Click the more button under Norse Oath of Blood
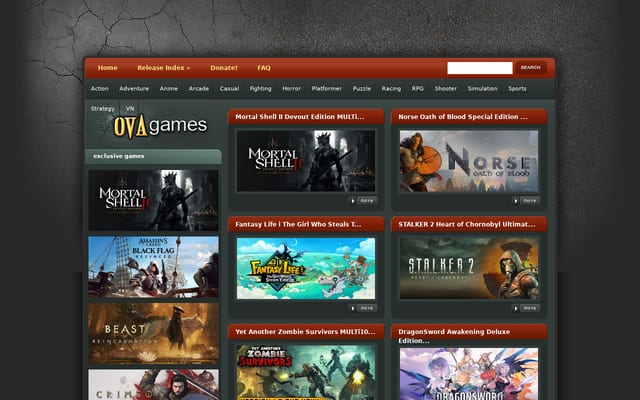The height and width of the screenshot is (400, 640). (x=530, y=200)
